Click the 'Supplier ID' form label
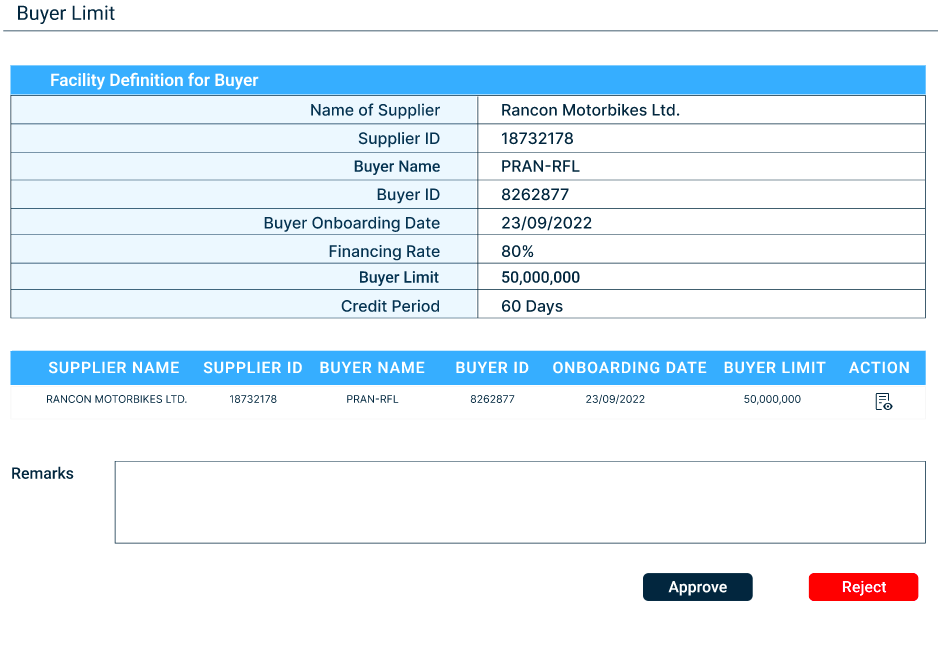Viewport: 938px width, 666px height. pyautogui.click(x=399, y=139)
